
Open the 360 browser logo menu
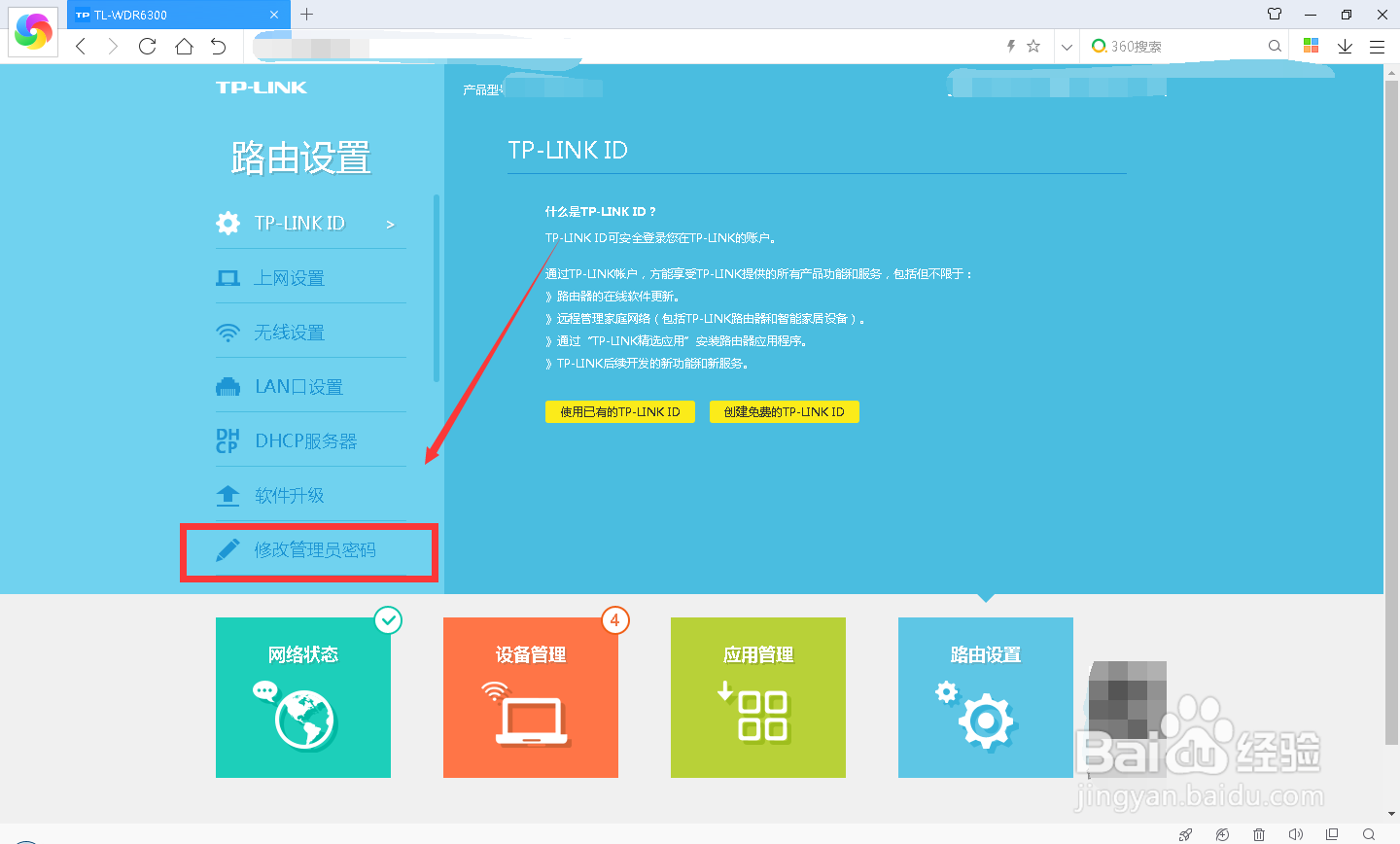(33, 31)
